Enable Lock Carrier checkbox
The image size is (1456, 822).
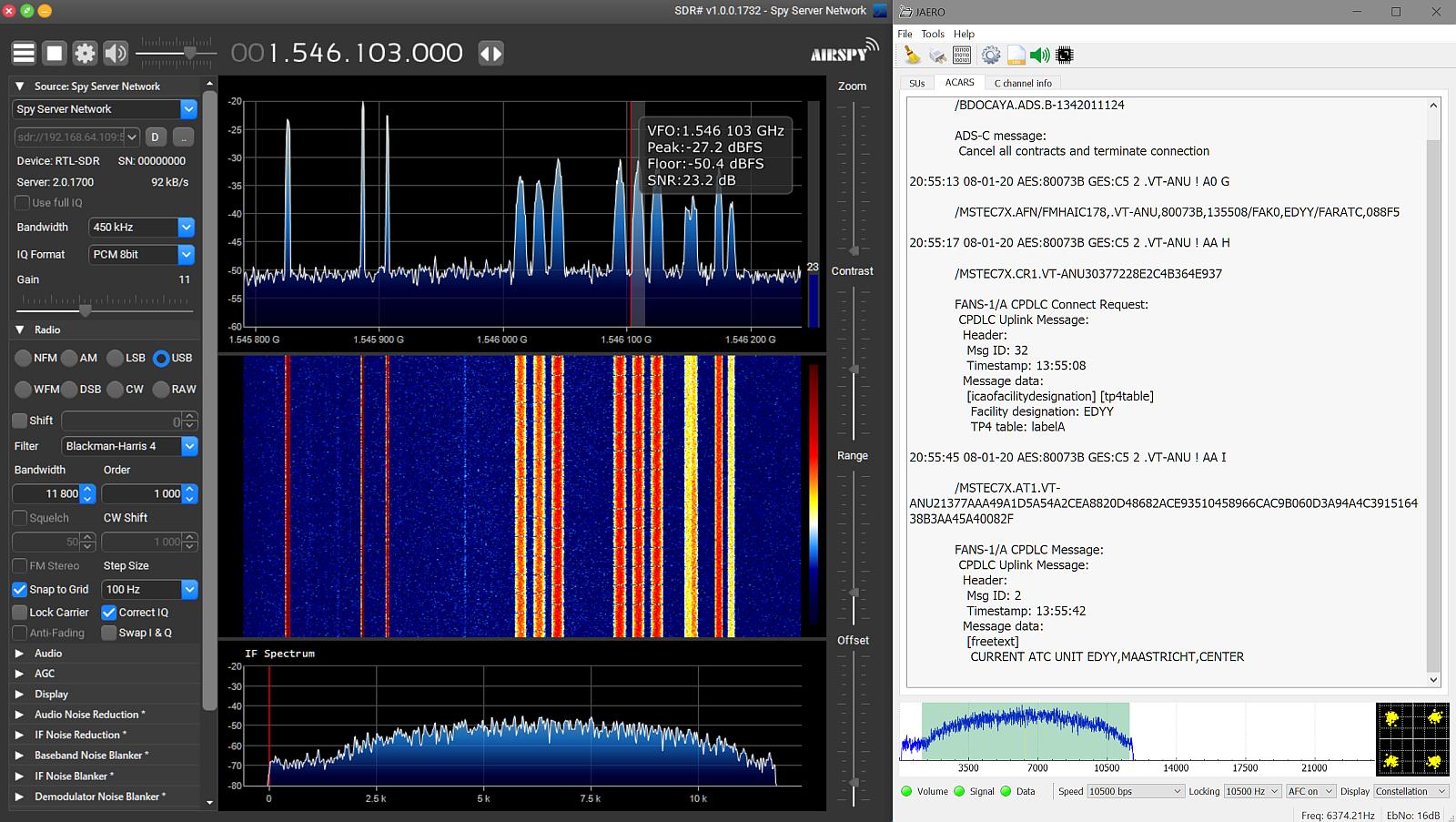19,613
